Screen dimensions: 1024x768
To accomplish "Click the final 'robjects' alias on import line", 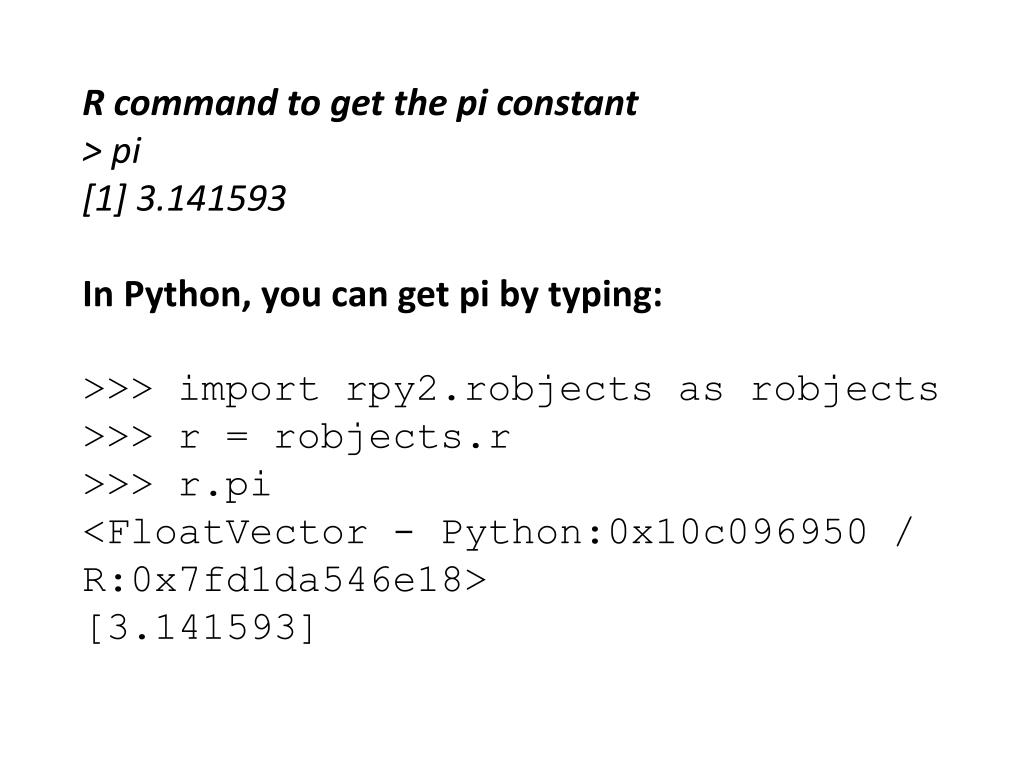I will pos(844,391).
